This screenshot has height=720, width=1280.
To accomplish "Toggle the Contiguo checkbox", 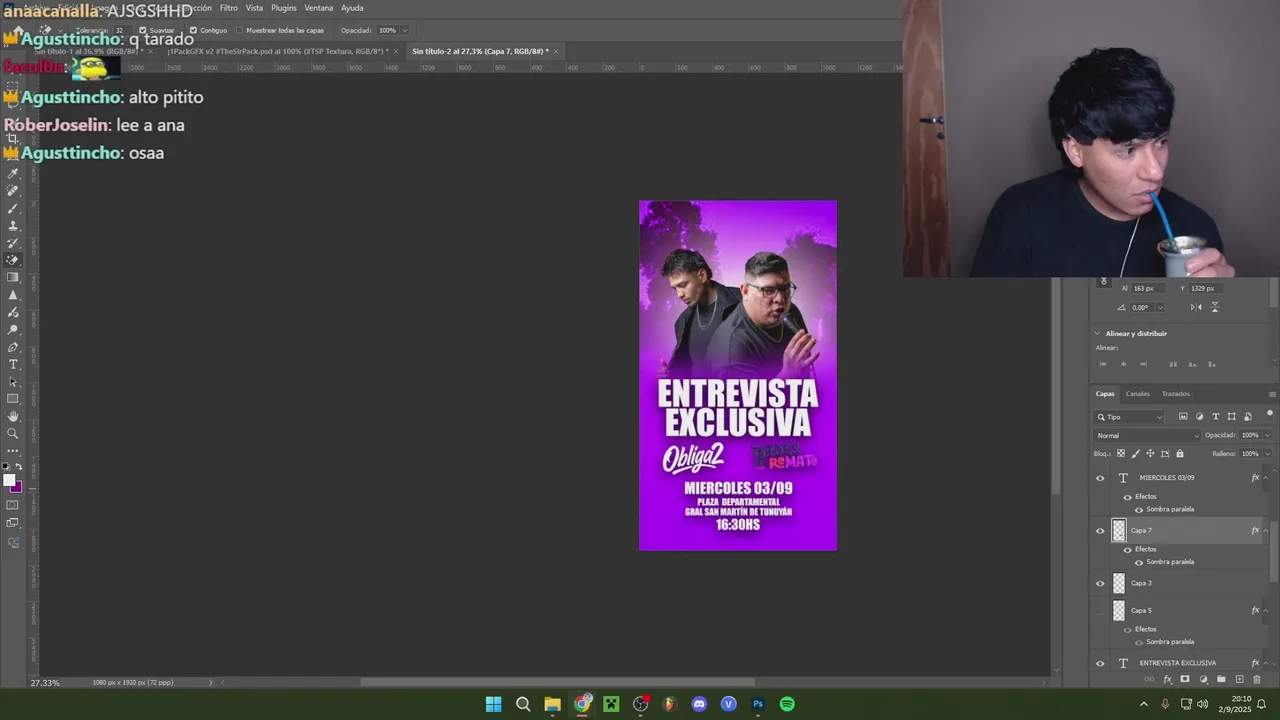I will [x=193, y=30].
